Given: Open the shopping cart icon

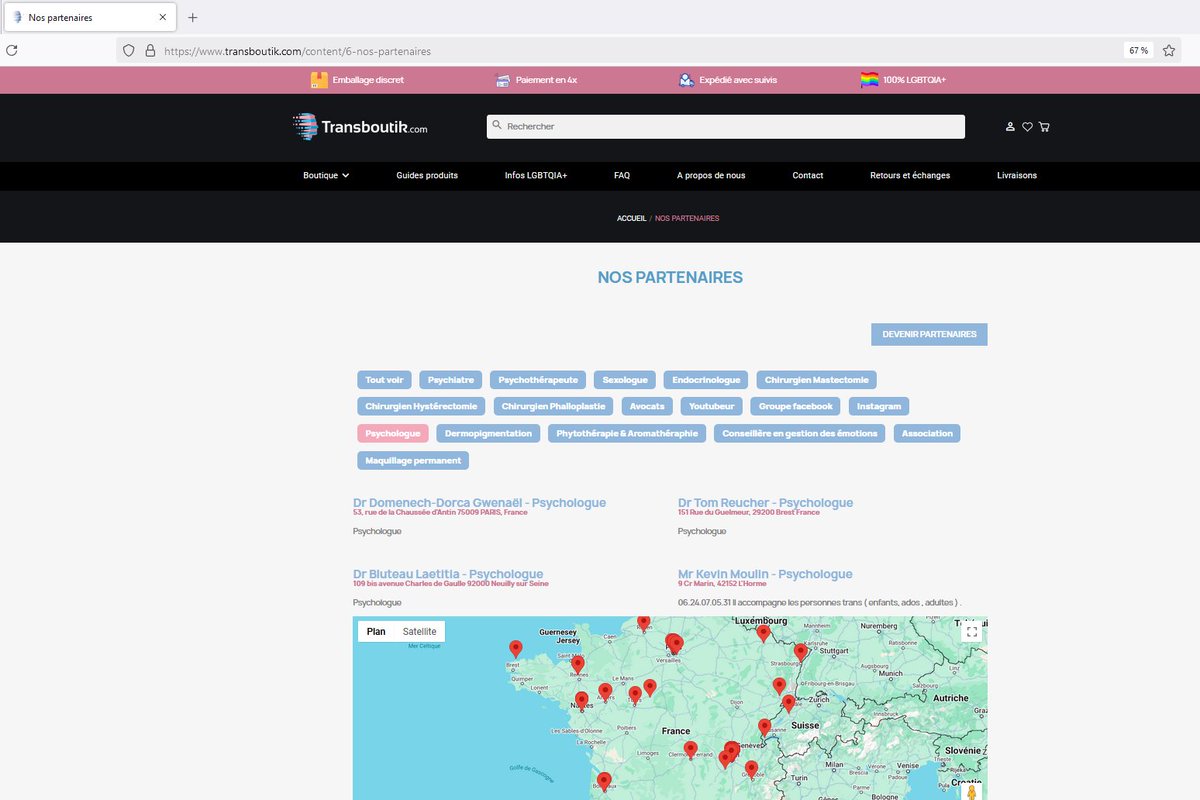Looking at the screenshot, I should pyautogui.click(x=1044, y=127).
